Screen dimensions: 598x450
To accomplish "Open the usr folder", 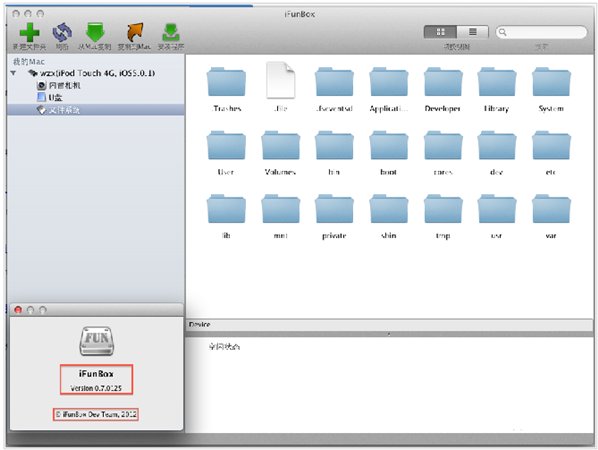I will coord(497,209).
